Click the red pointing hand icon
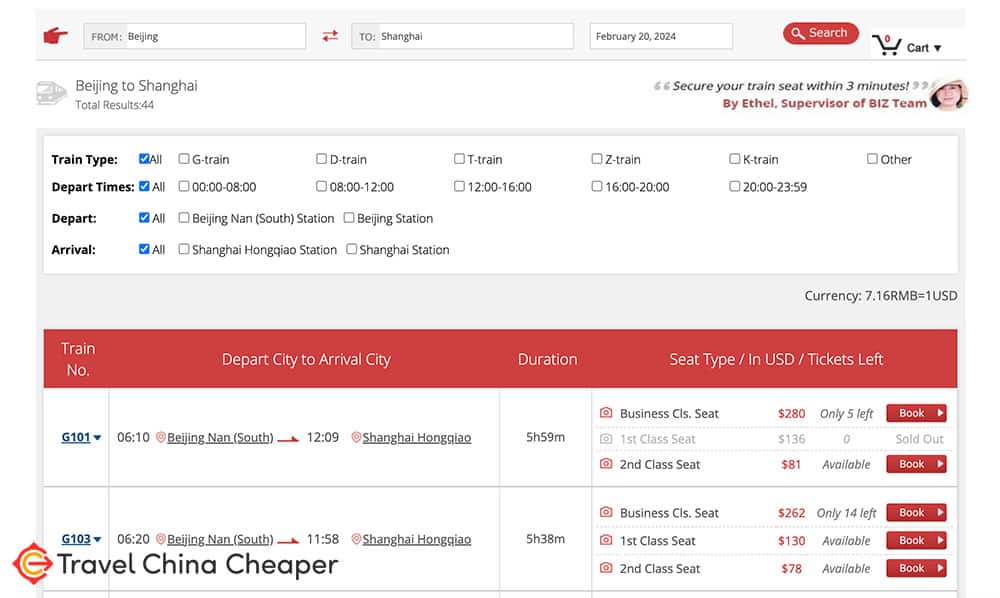Screen dimensions: 1000x598 click(55, 35)
